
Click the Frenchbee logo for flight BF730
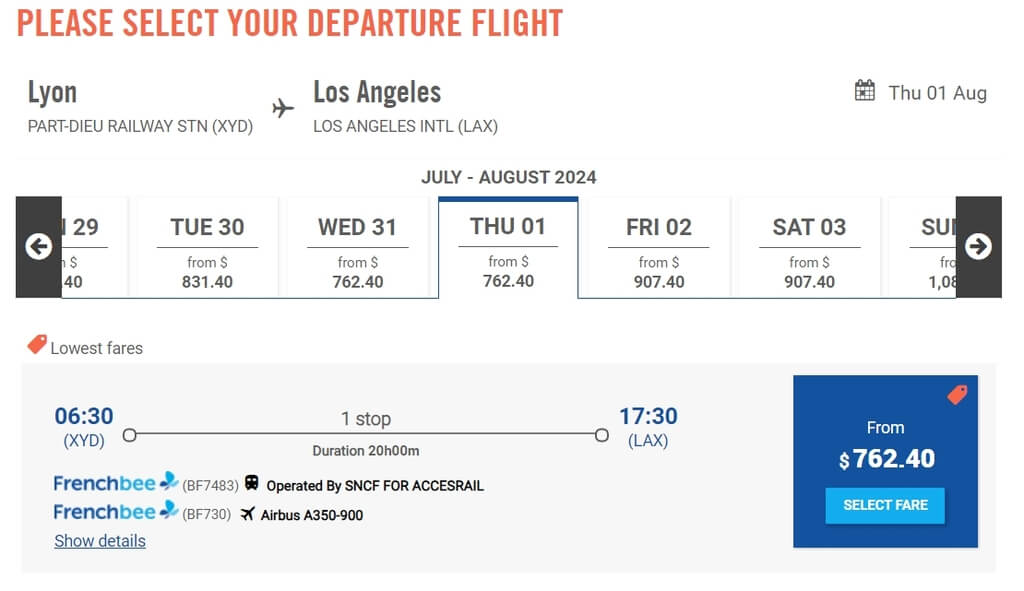116,511
